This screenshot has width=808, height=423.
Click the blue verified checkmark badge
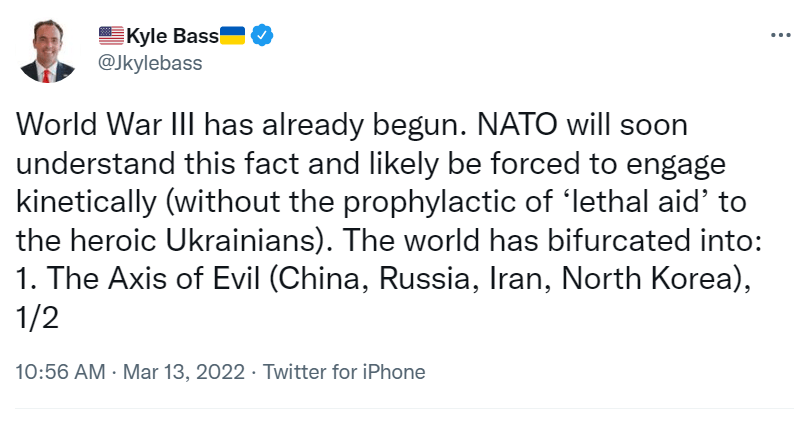pos(262,37)
